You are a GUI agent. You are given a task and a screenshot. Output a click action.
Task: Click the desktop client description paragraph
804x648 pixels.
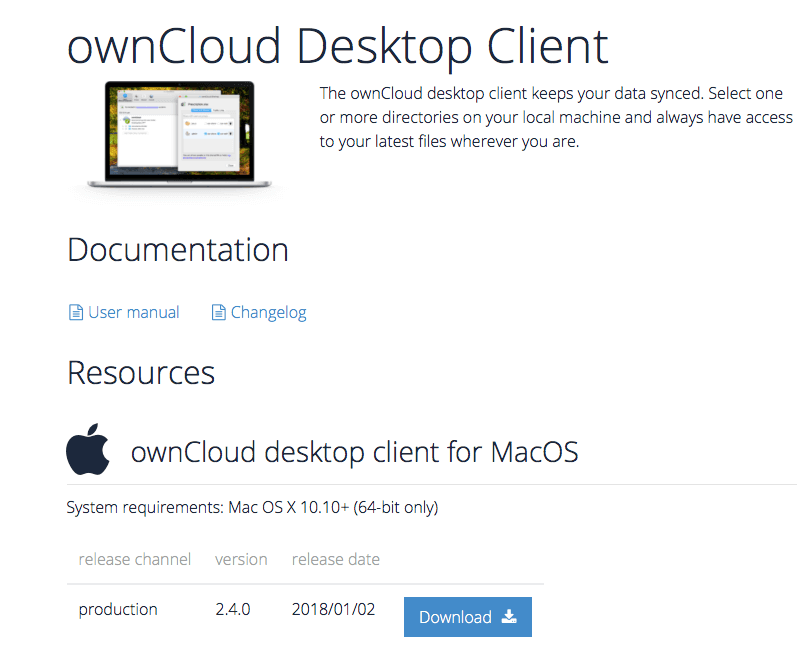pos(556,117)
